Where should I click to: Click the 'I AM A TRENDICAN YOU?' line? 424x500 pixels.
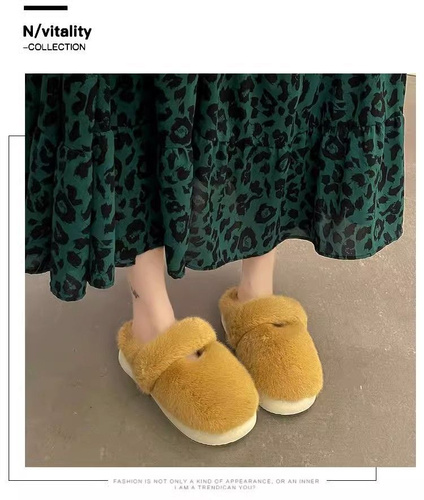pyautogui.click(x=215, y=487)
